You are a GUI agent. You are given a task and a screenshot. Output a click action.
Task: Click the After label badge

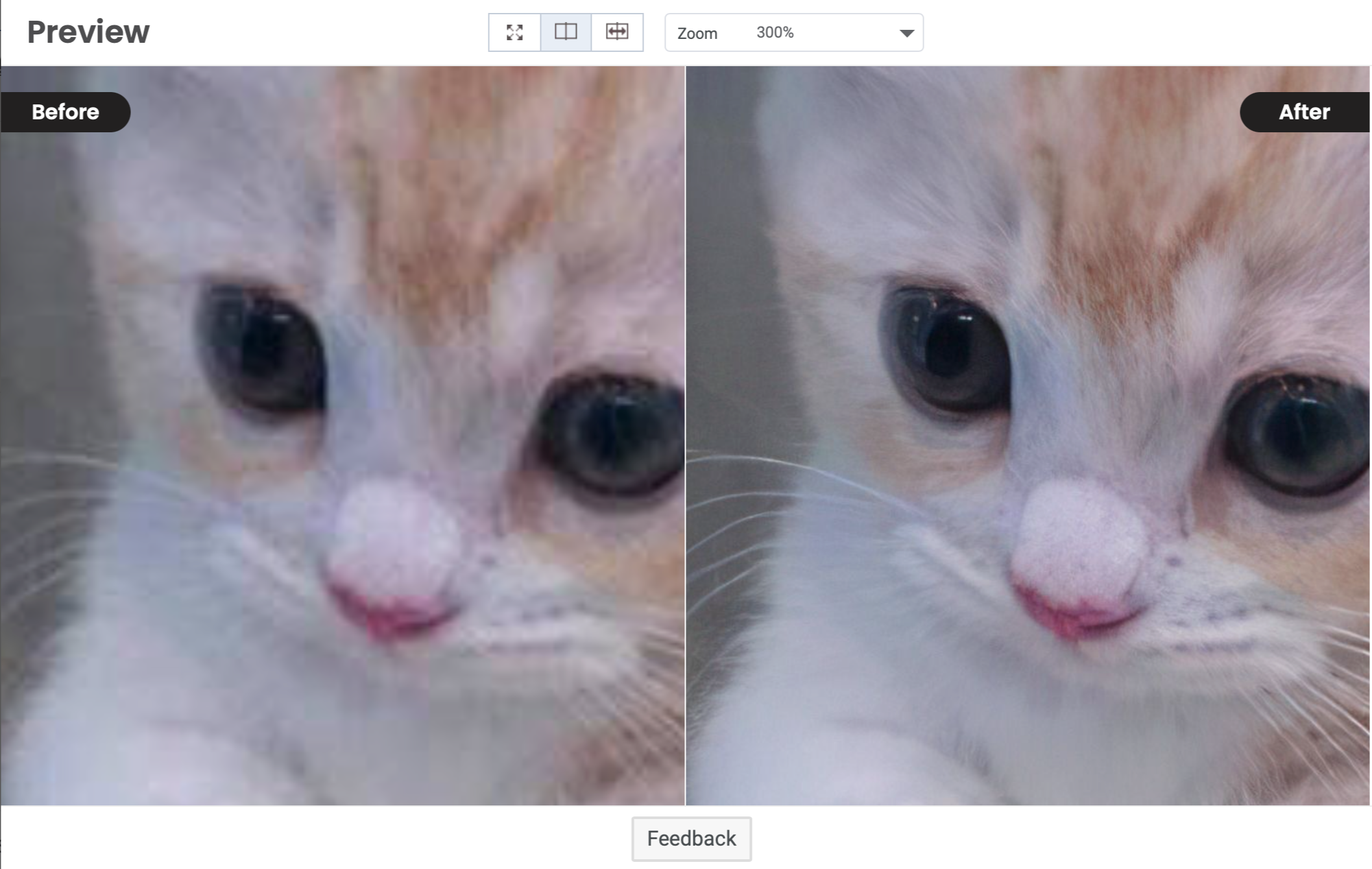click(1305, 112)
